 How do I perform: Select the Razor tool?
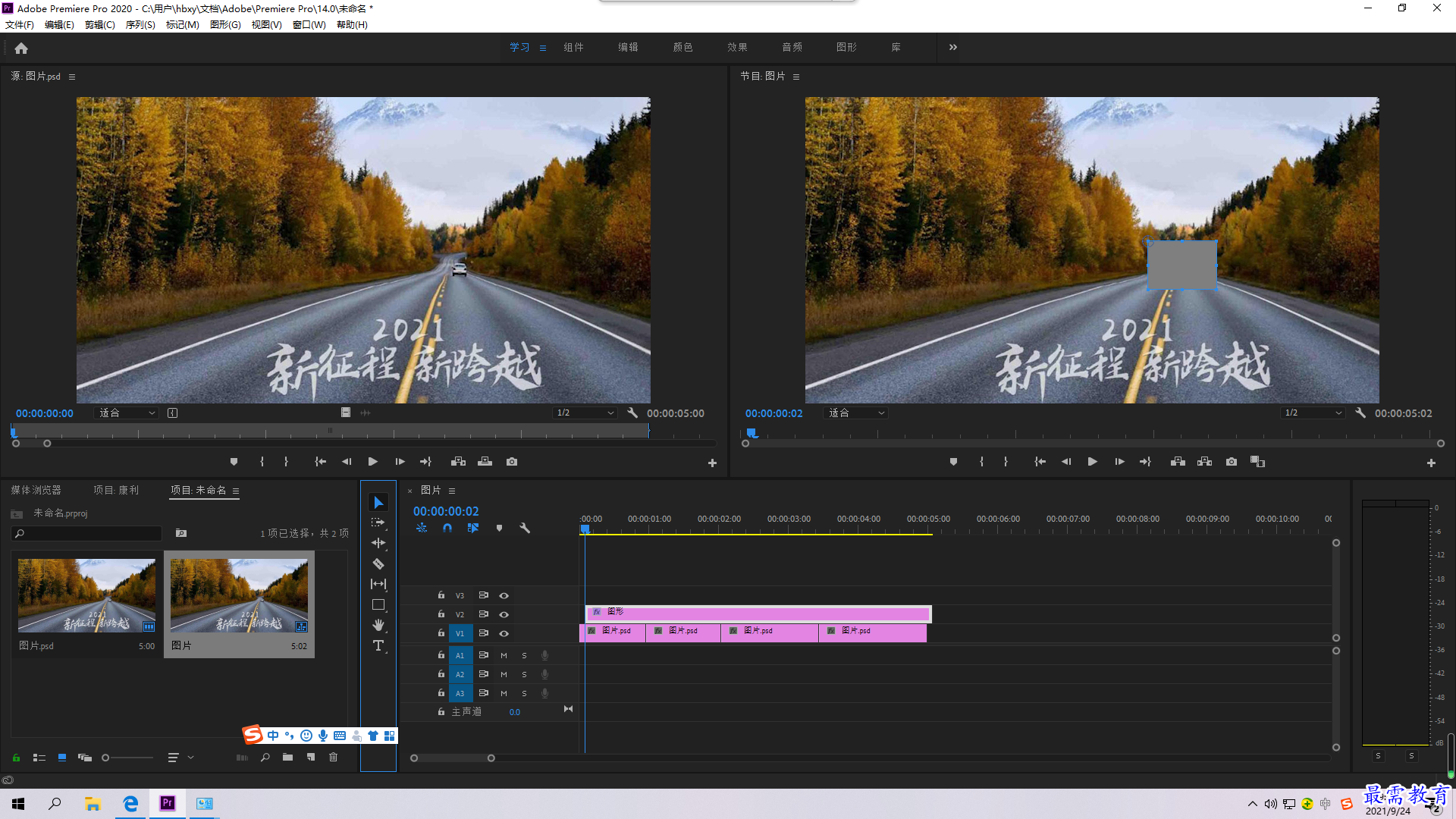378,563
